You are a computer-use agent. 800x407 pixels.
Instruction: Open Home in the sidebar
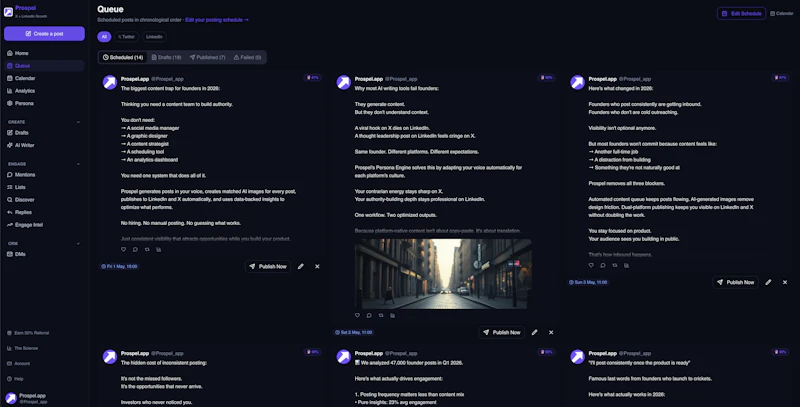(x=44, y=53)
